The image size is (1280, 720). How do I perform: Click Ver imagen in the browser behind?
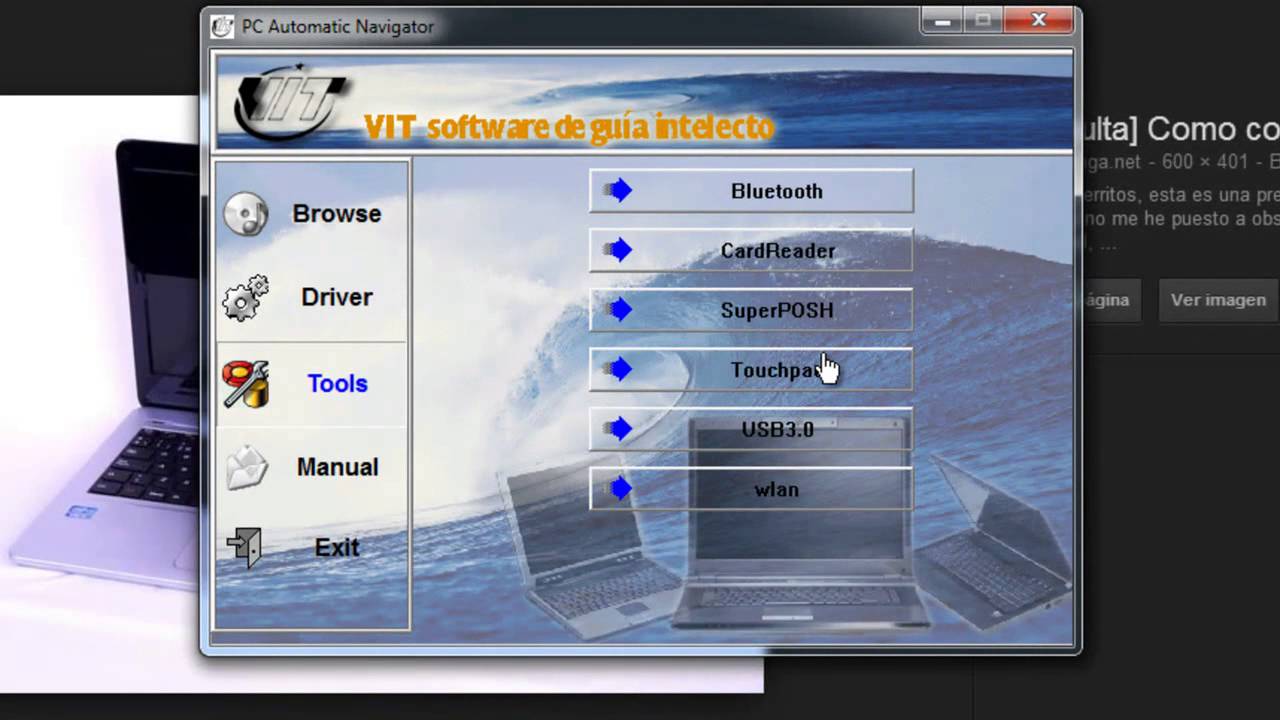click(x=1218, y=300)
